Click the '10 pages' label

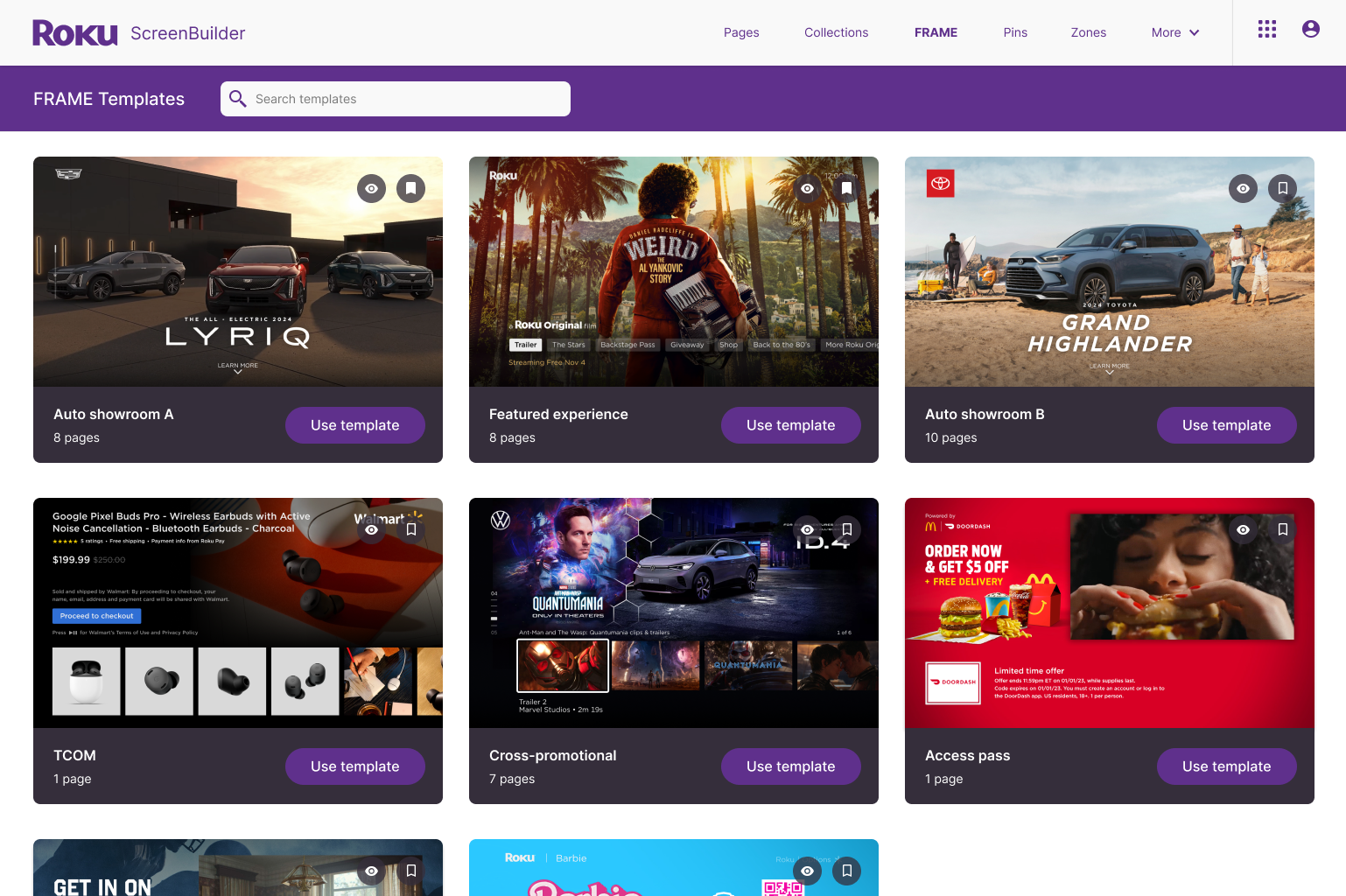(951, 437)
